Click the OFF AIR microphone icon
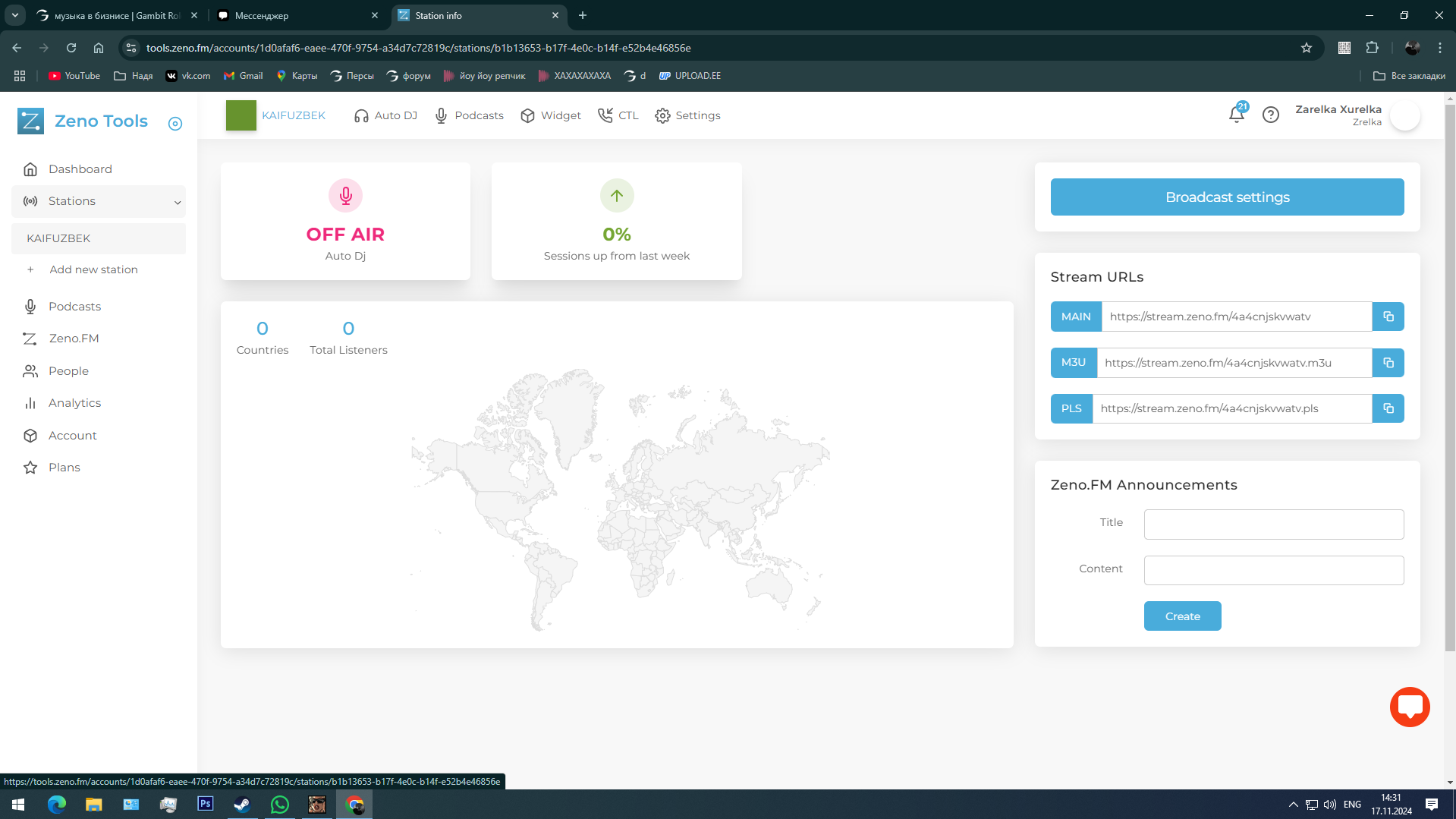The image size is (1456, 819). (x=345, y=196)
